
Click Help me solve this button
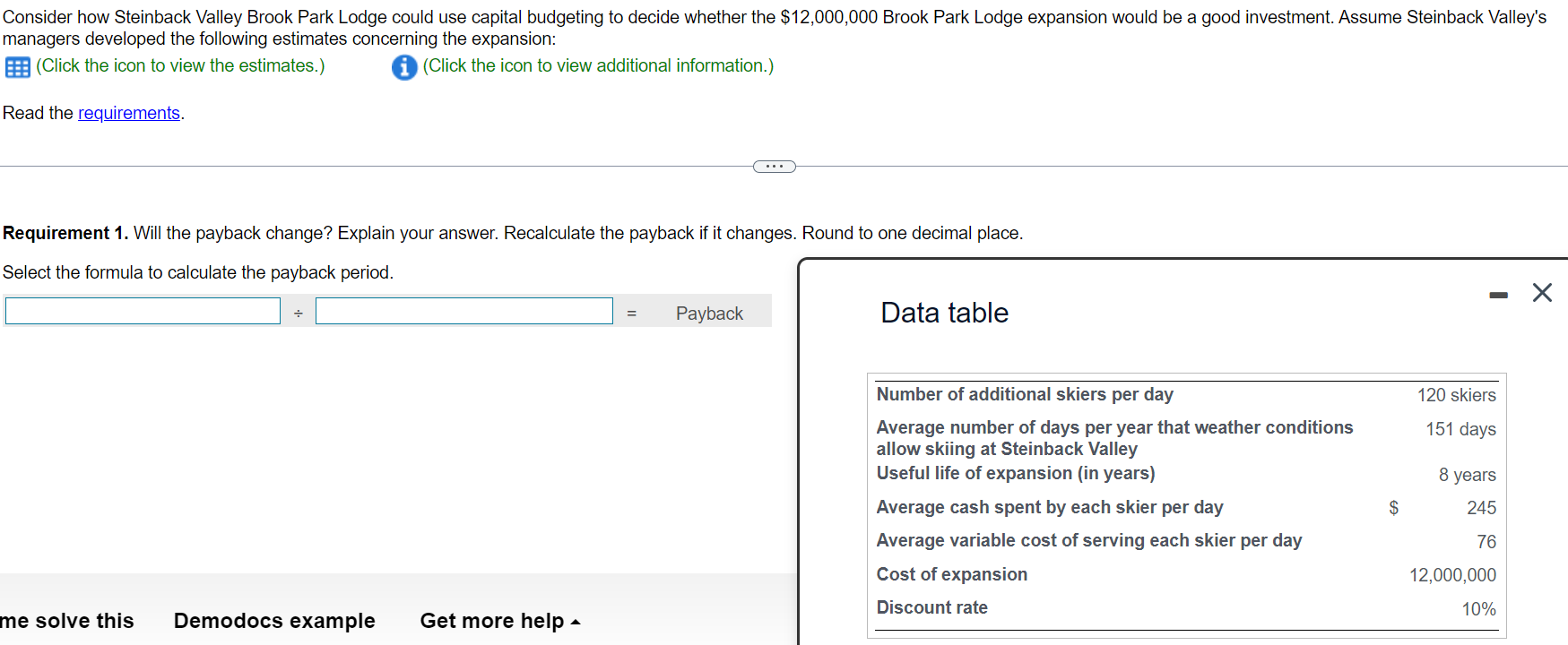pyautogui.click(x=66, y=621)
